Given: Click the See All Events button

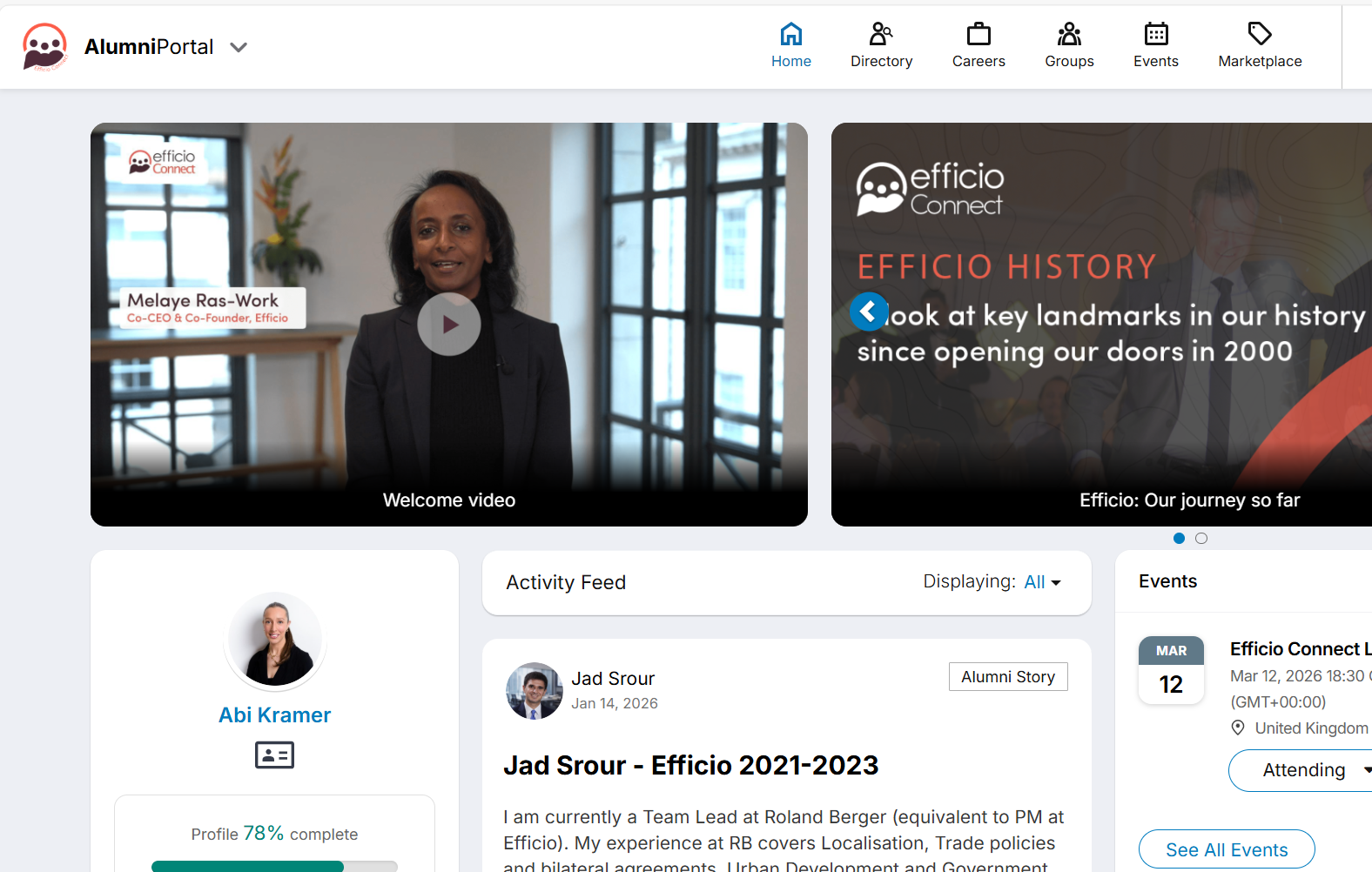Looking at the screenshot, I should point(1227,849).
